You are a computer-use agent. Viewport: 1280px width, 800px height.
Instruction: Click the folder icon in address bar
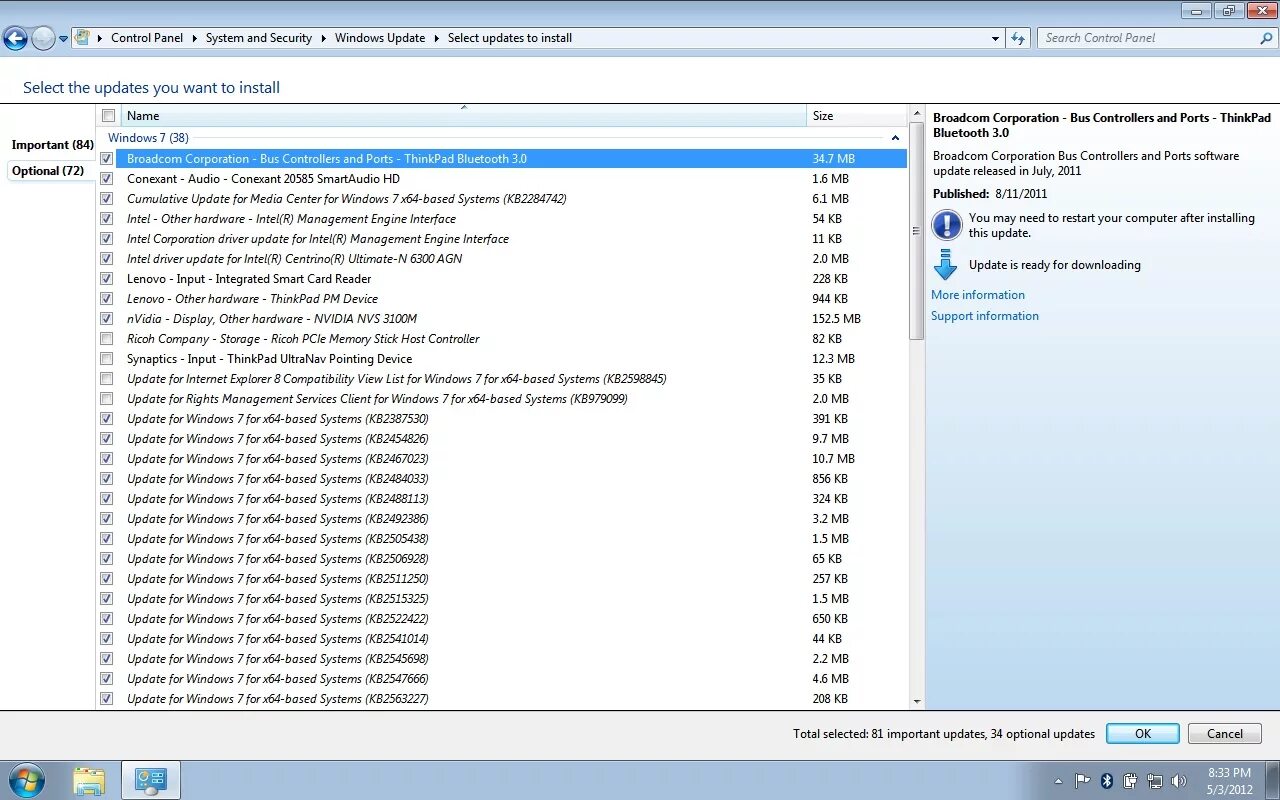point(83,38)
